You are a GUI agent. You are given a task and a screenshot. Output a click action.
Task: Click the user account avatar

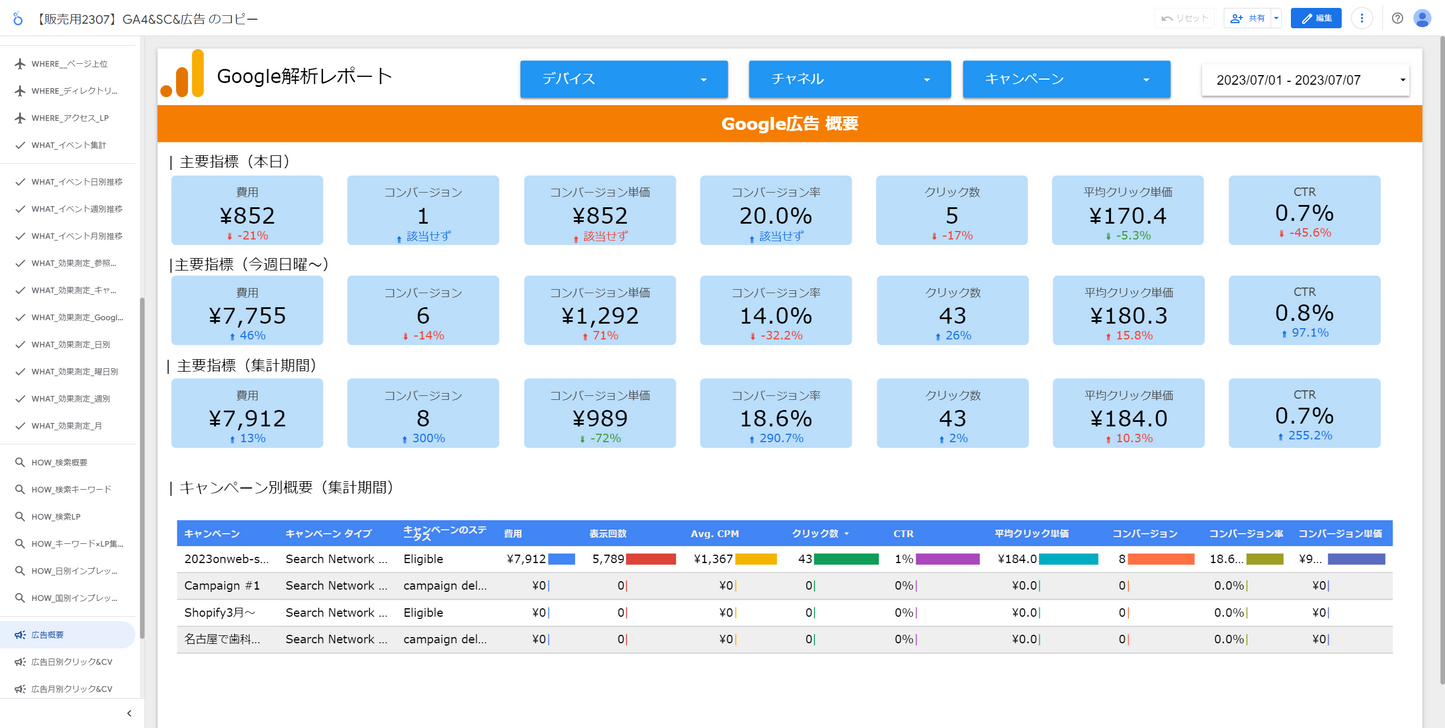click(x=1422, y=18)
